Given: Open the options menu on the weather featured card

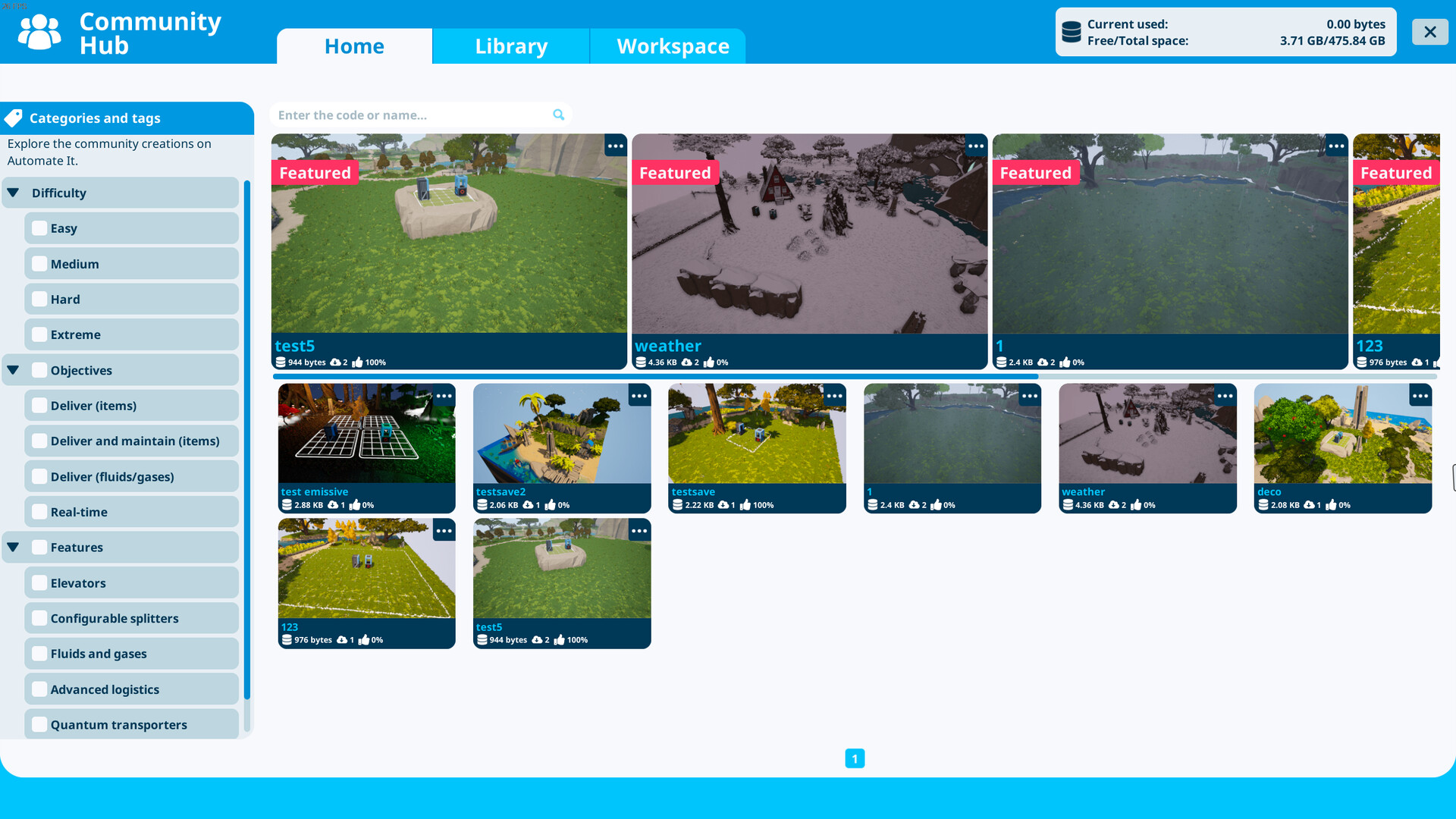Looking at the screenshot, I should click(x=976, y=146).
